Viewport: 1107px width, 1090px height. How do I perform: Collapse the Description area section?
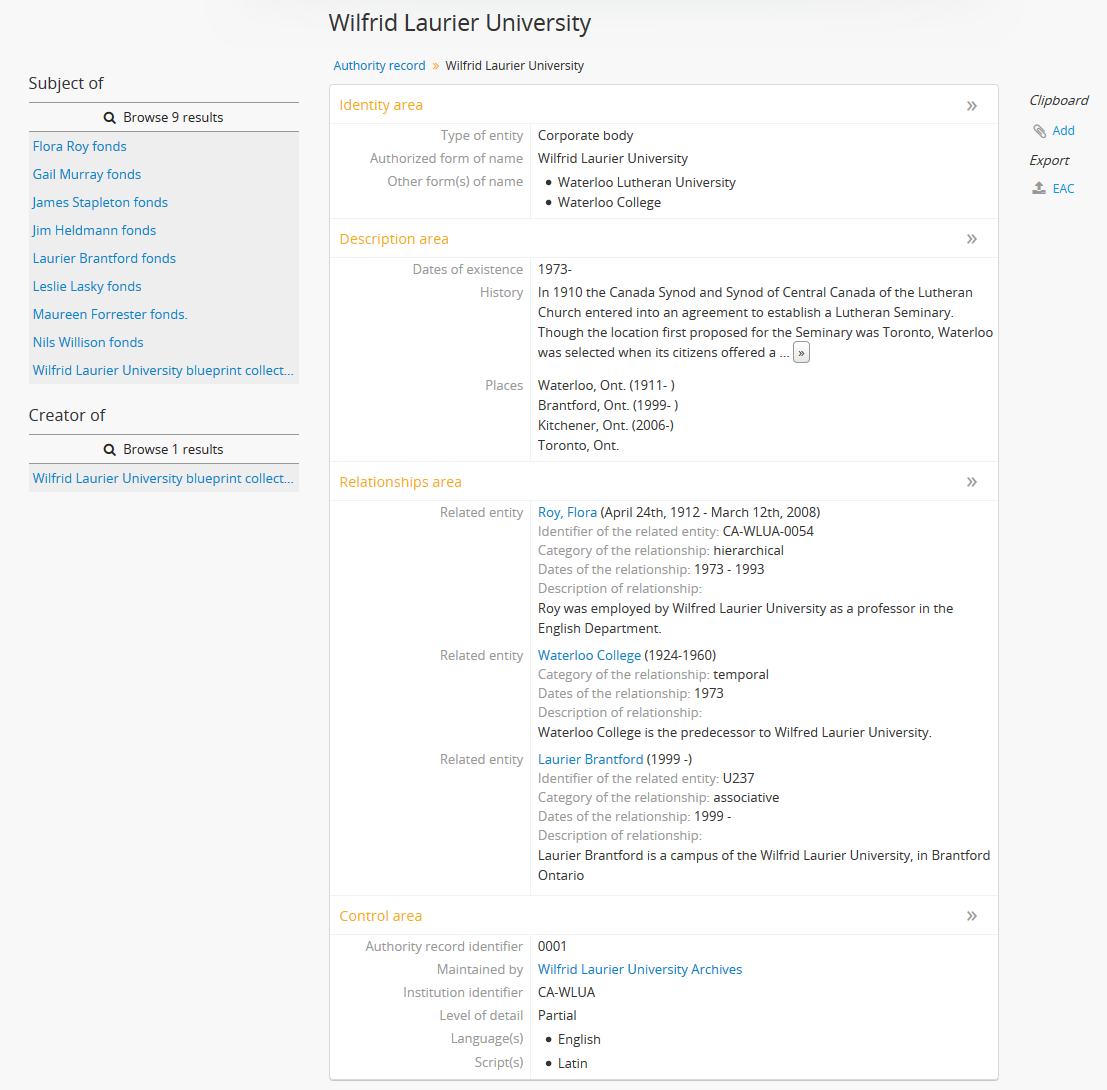pos(971,239)
